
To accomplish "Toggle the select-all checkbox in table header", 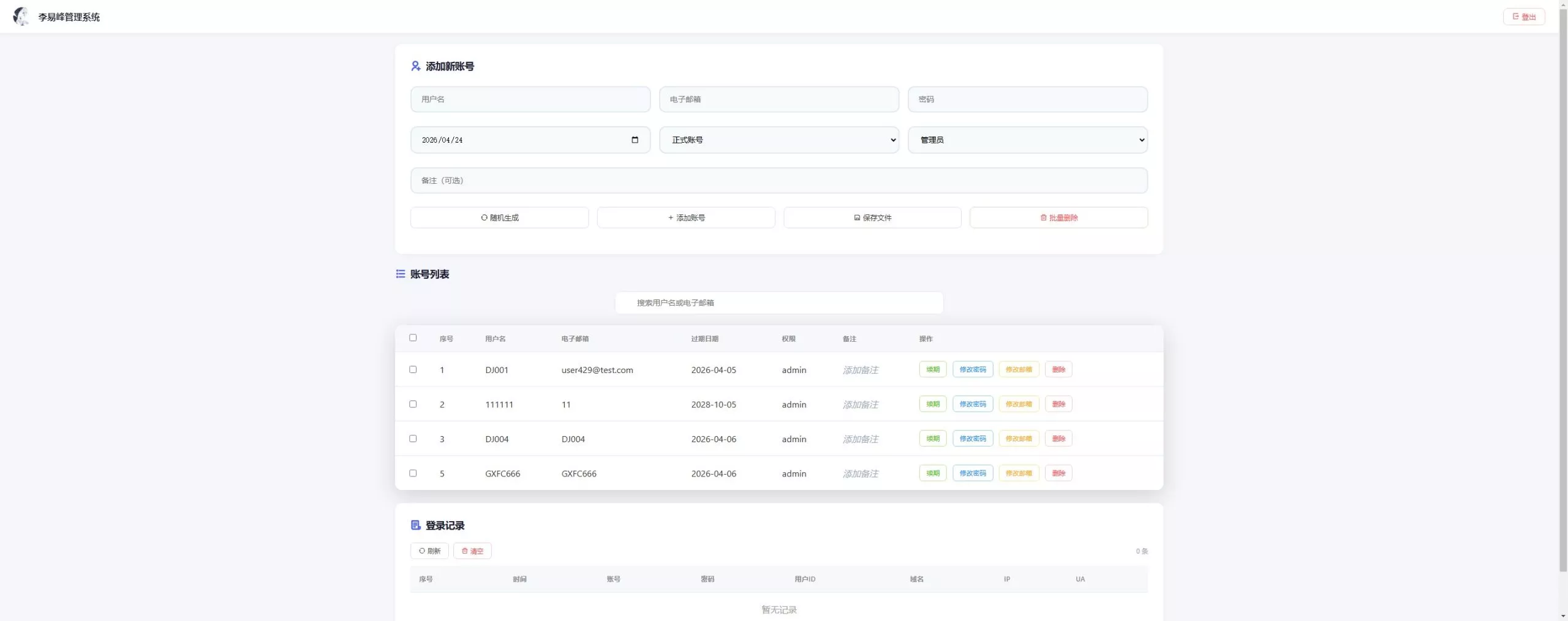I will (x=413, y=337).
